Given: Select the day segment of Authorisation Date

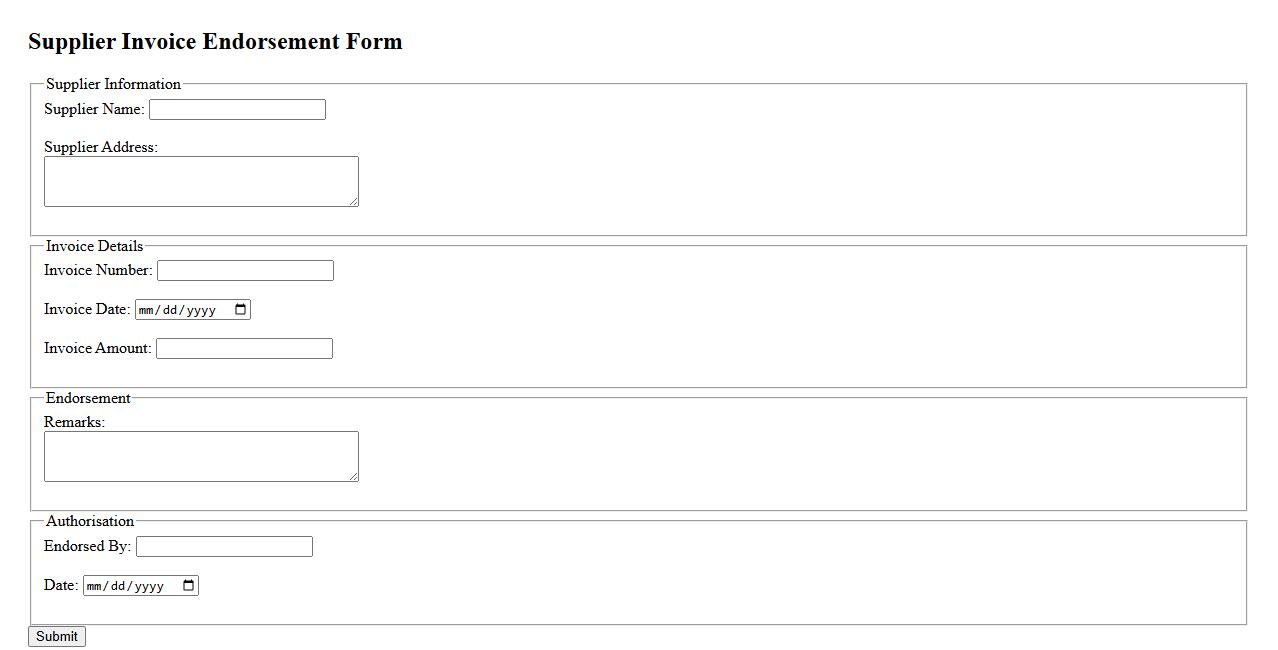Looking at the screenshot, I should 118,586.
